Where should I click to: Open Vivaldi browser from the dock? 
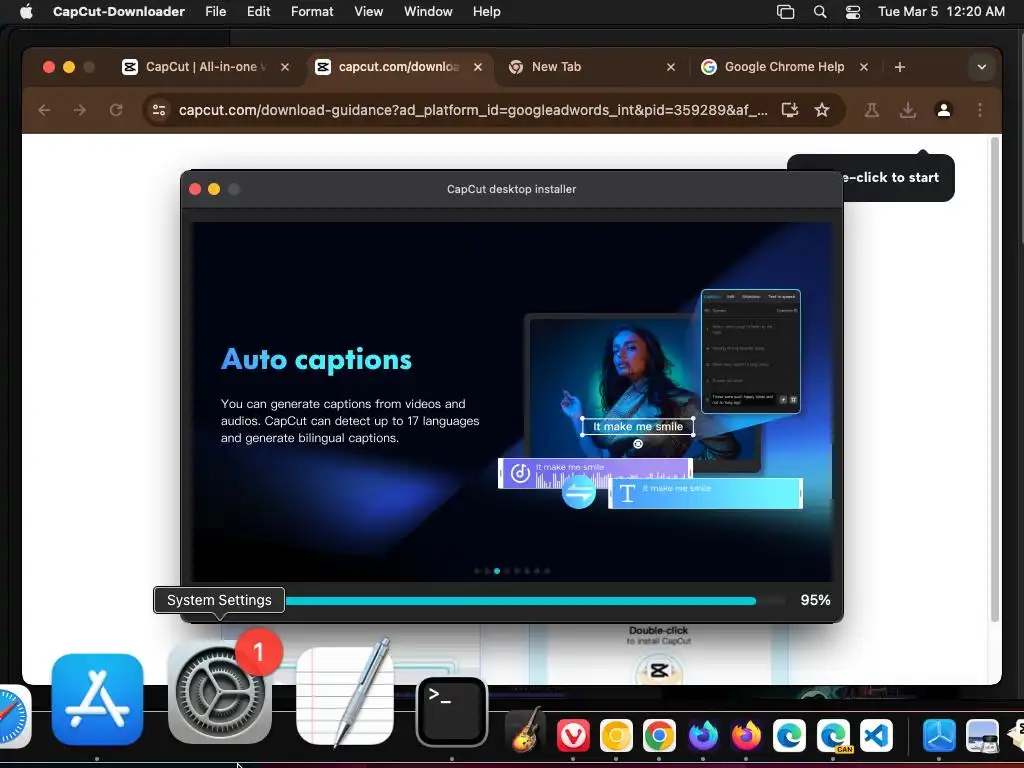coord(573,736)
